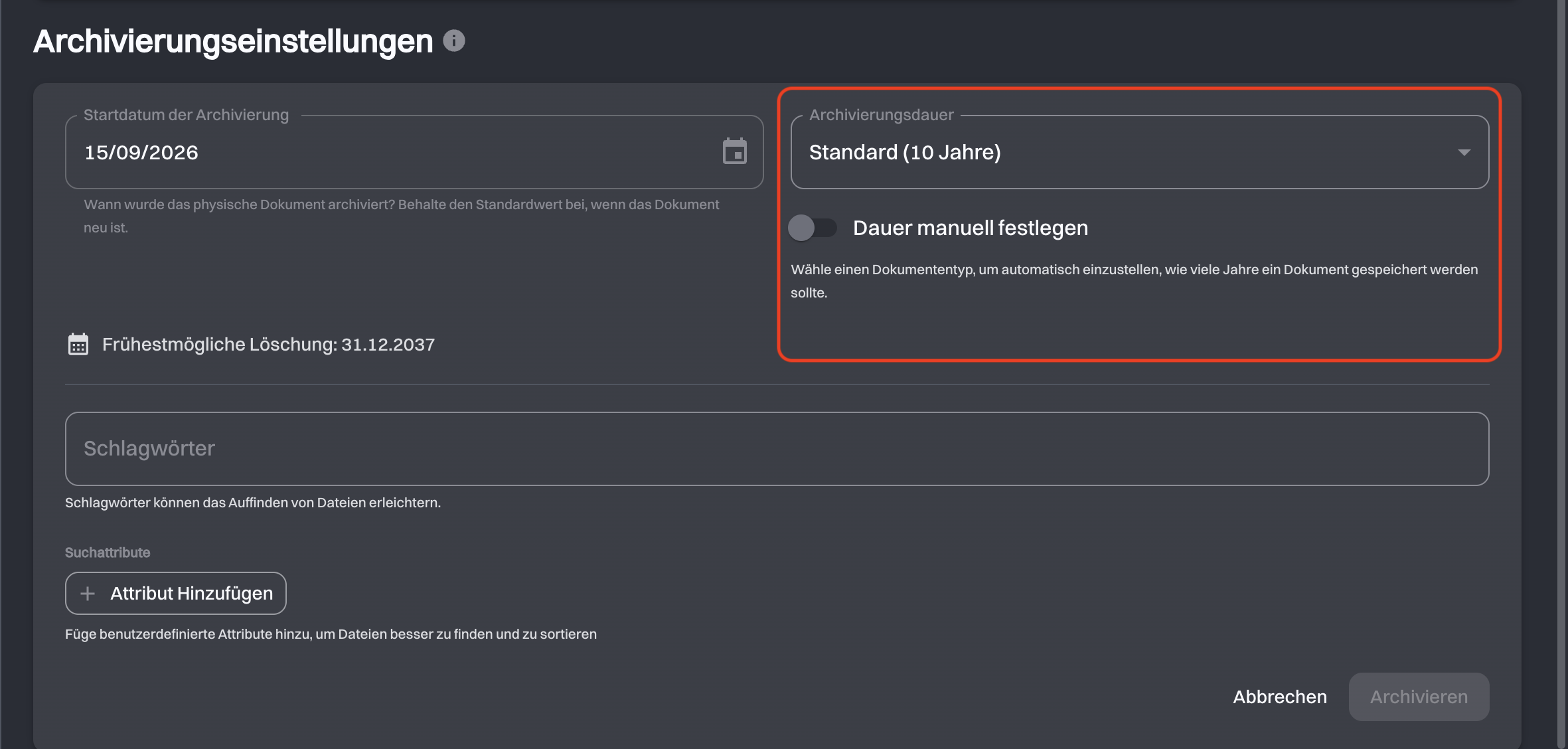The image size is (1568, 749).
Task: Click the Dauer manuell festlegen label
Action: click(x=971, y=228)
